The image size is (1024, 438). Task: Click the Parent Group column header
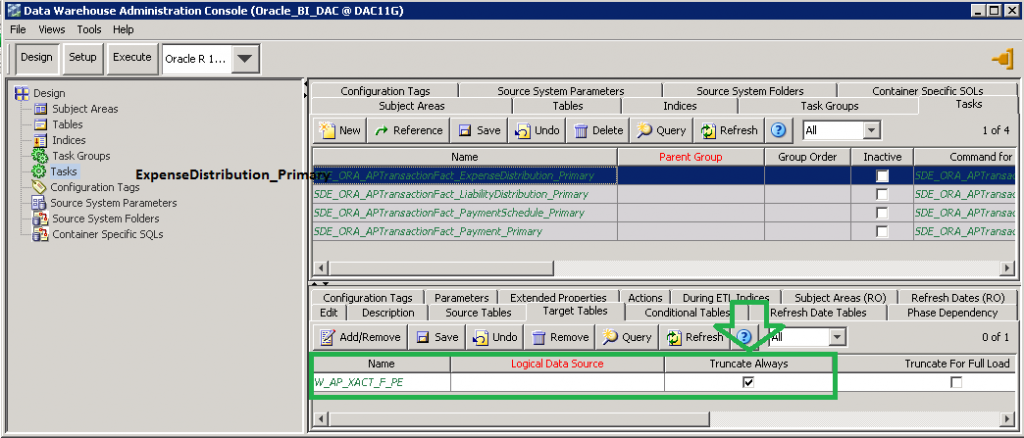pos(690,157)
